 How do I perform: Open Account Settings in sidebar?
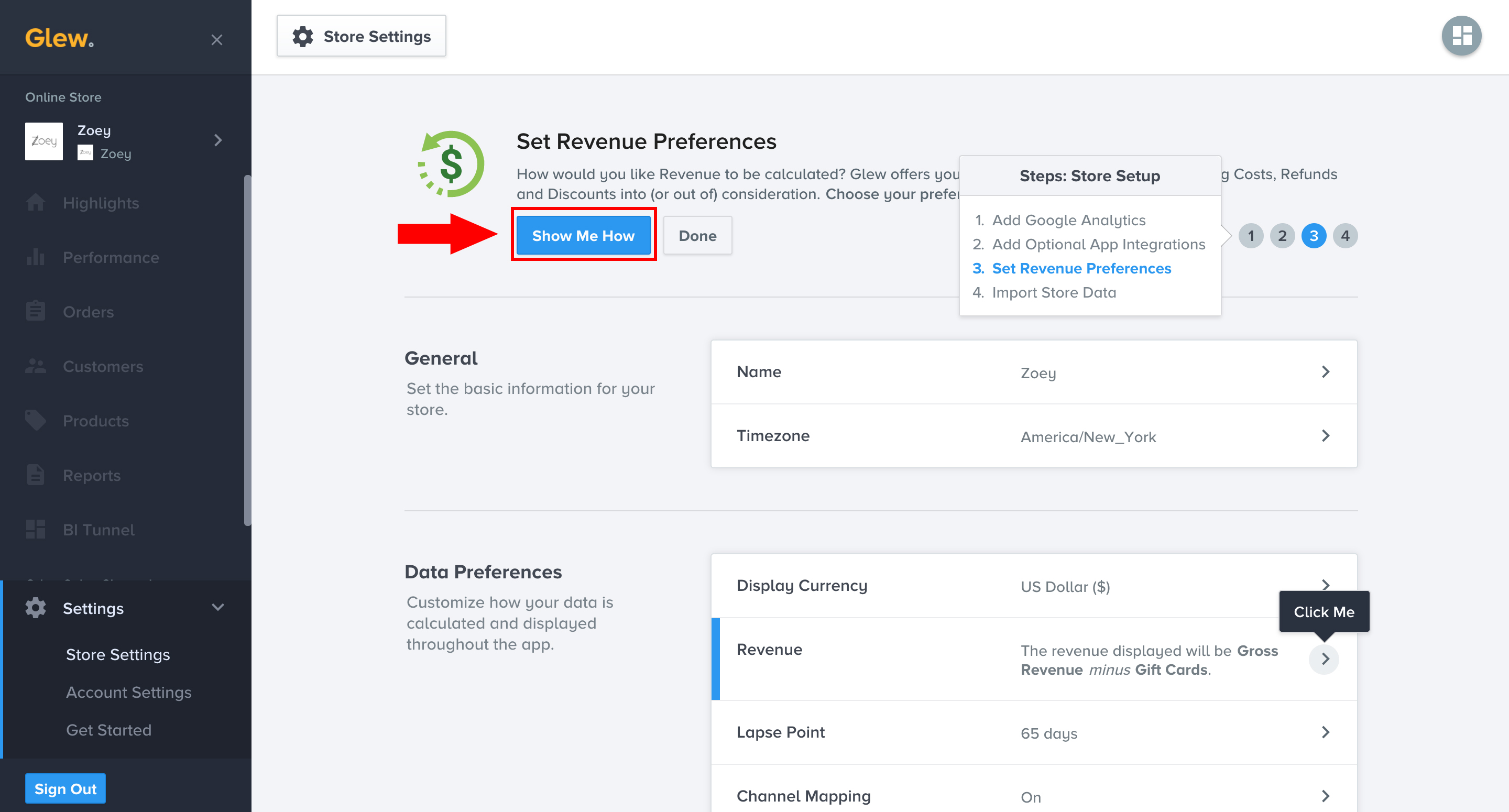(x=128, y=692)
